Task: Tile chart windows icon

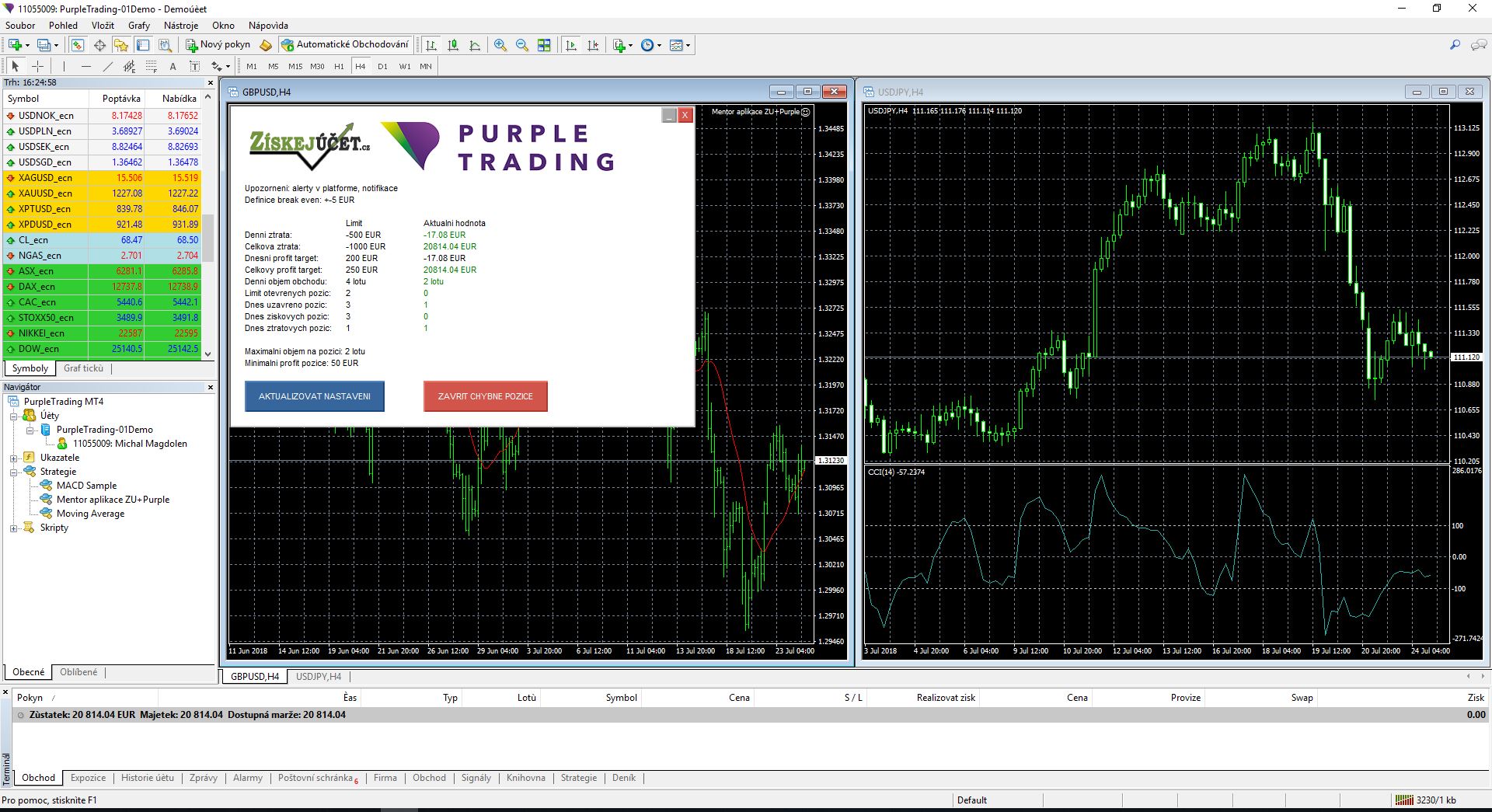Action: [544, 45]
